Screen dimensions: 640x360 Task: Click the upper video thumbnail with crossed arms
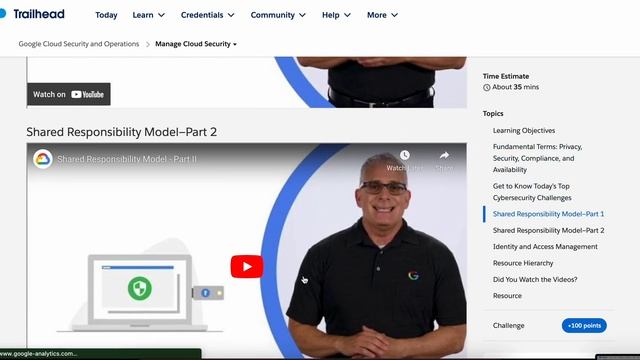click(247, 82)
